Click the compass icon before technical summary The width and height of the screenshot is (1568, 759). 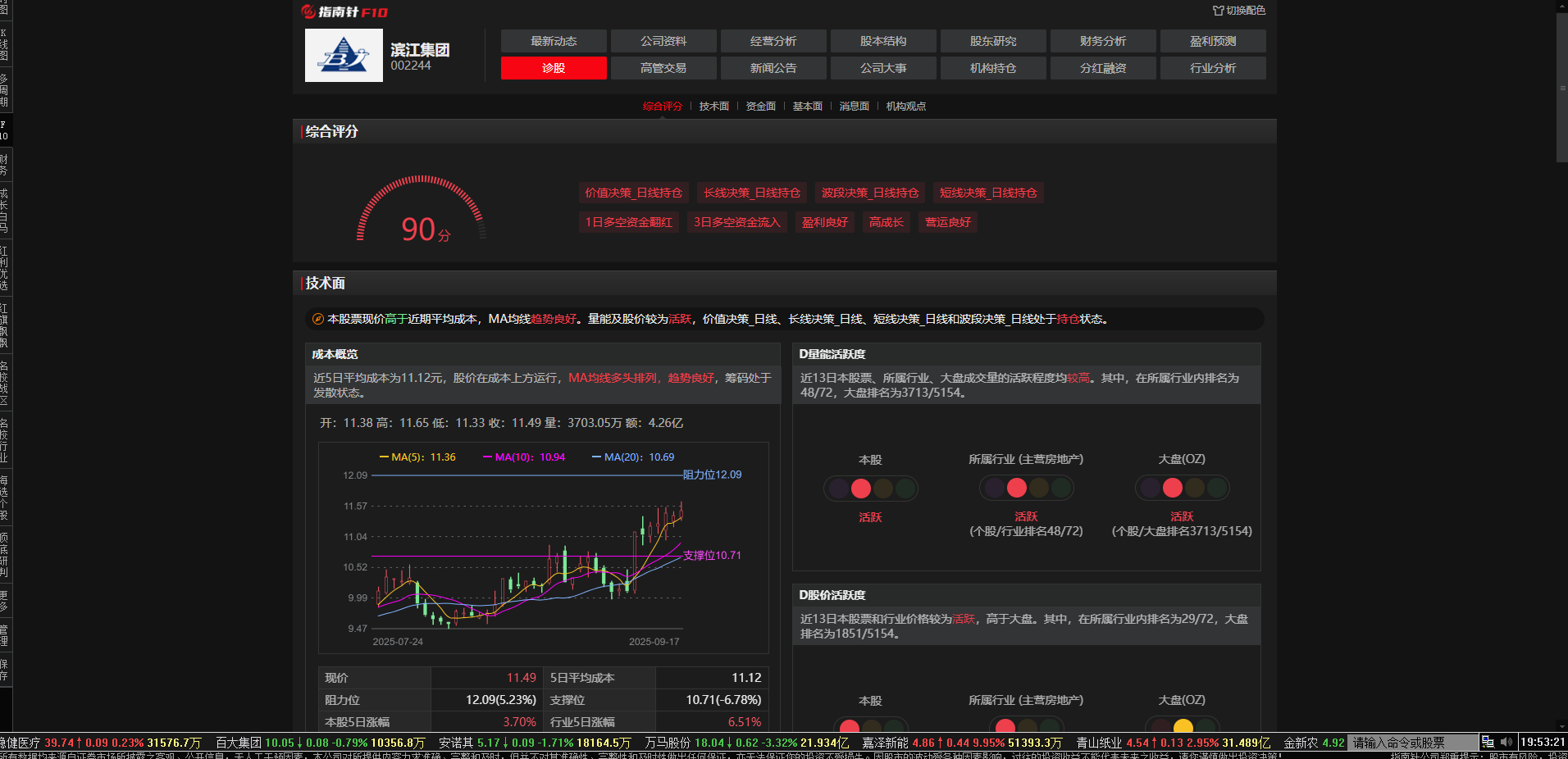(x=318, y=319)
